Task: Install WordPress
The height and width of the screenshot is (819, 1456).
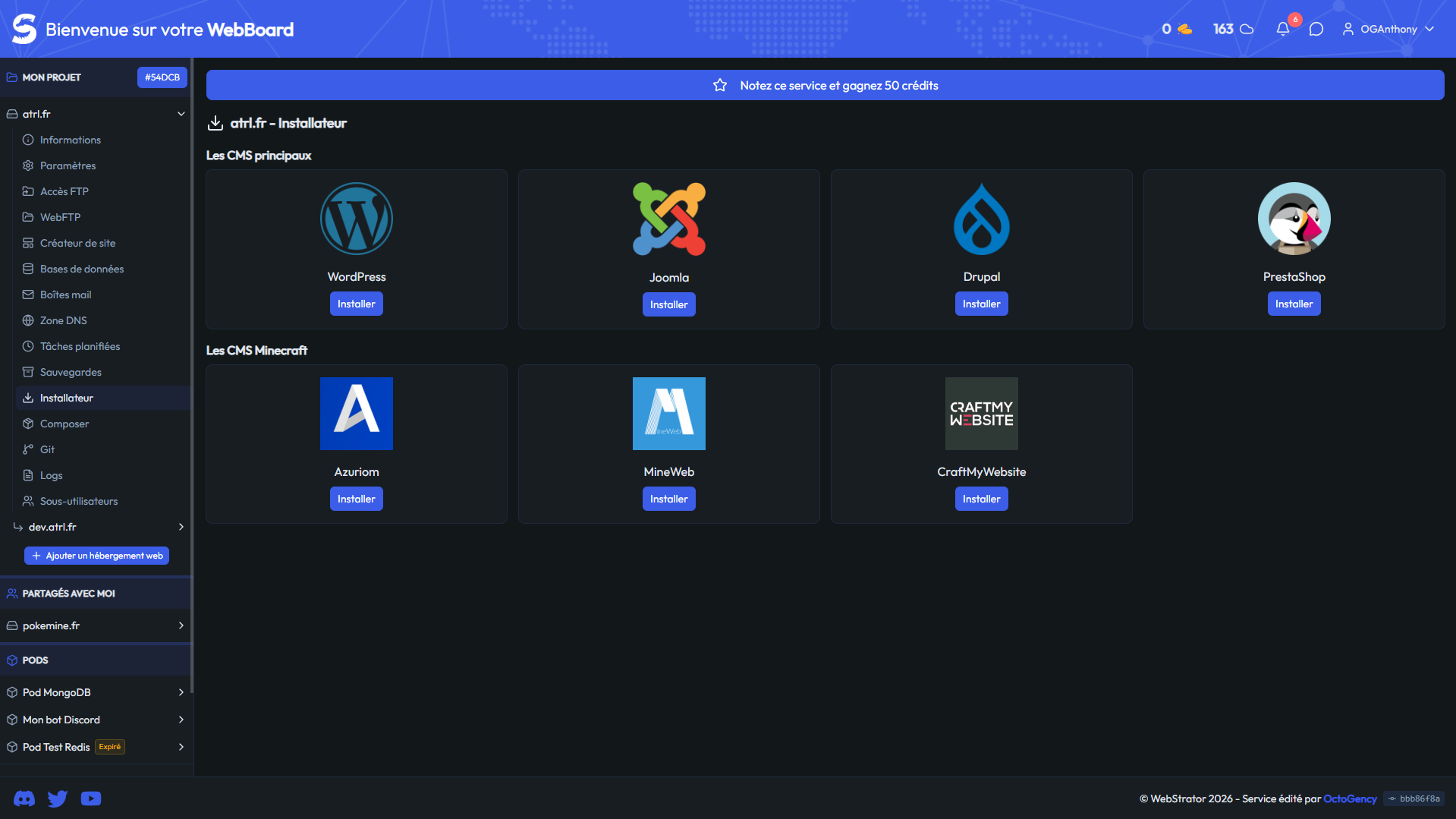Action: point(357,304)
